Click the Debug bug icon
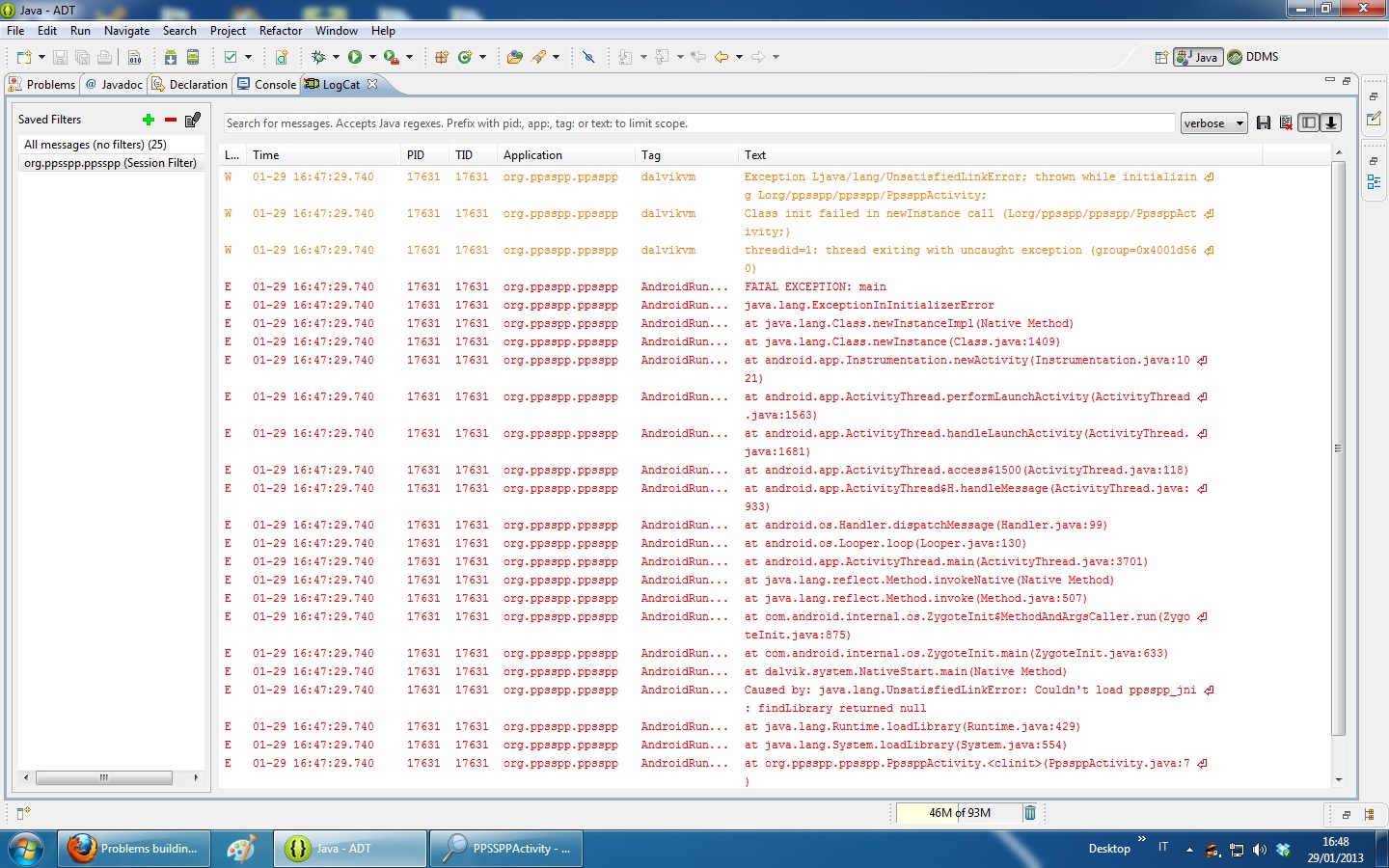Viewport: 1389px width, 868px height. click(x=318, y=57)
